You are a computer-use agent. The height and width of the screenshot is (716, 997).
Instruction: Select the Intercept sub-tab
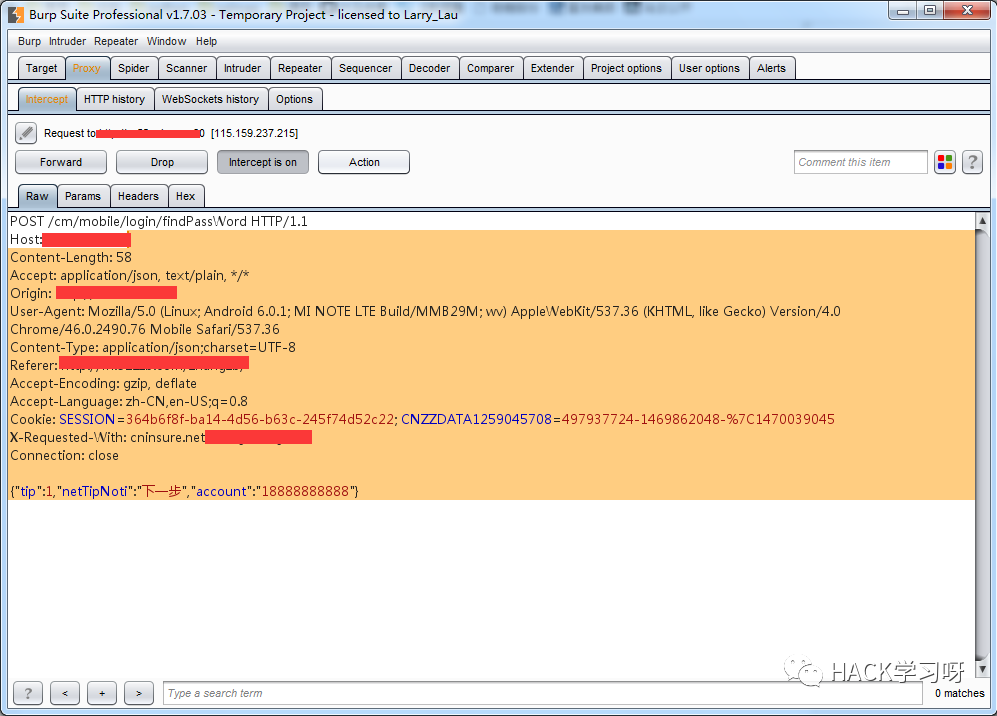tap(46, 99)
